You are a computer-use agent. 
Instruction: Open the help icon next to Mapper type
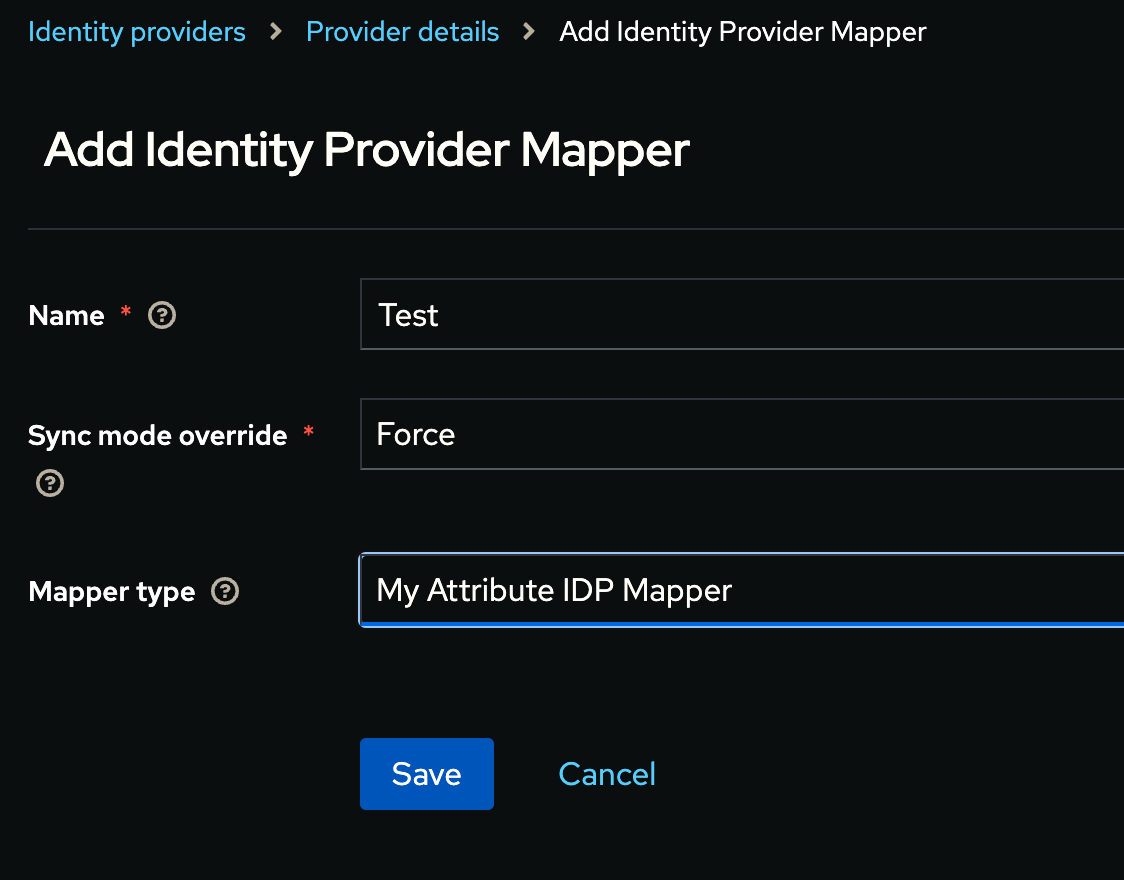pyautogui.click(x=225, y=590)
